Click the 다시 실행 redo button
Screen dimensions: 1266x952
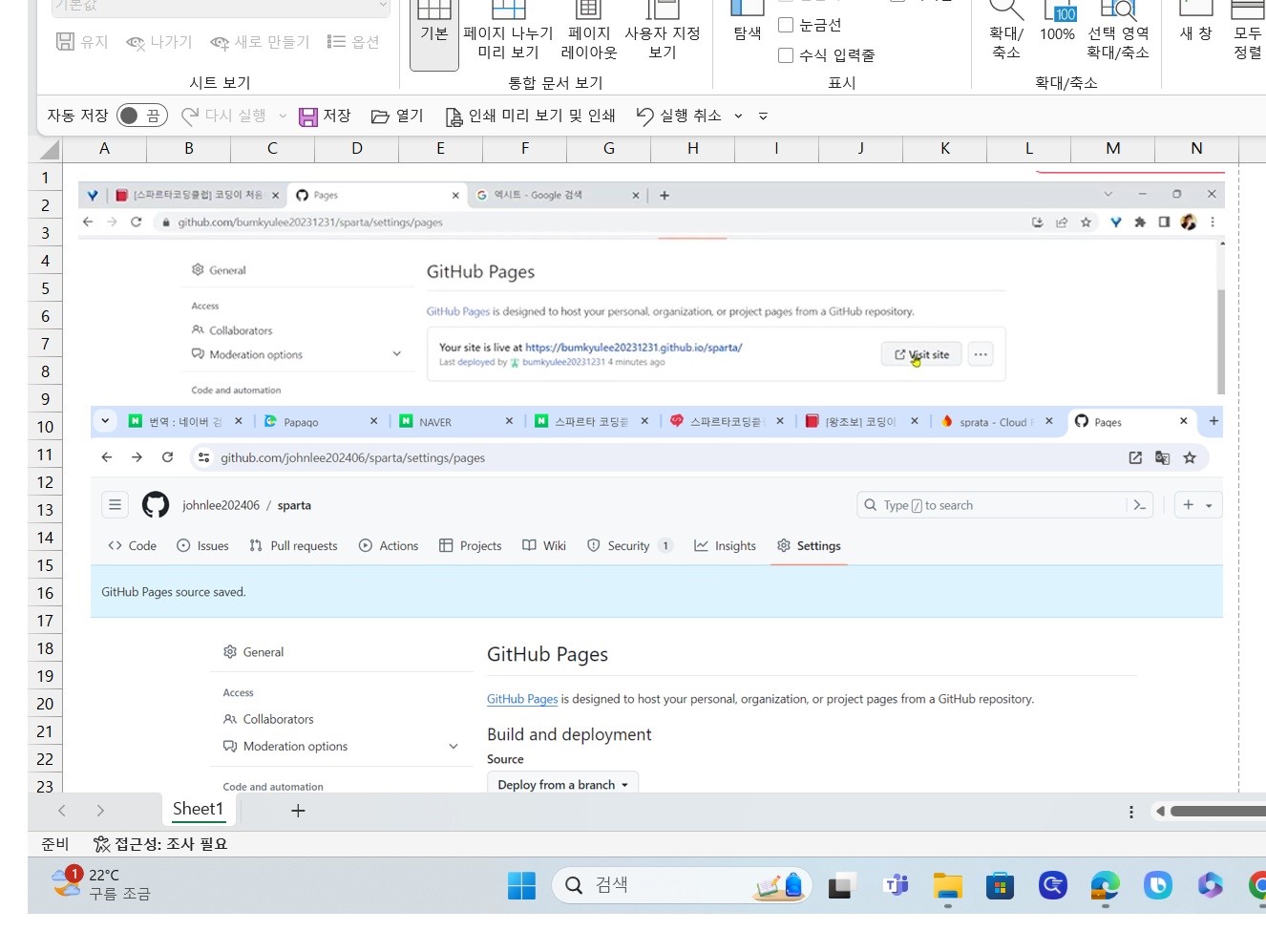(223, 116)
